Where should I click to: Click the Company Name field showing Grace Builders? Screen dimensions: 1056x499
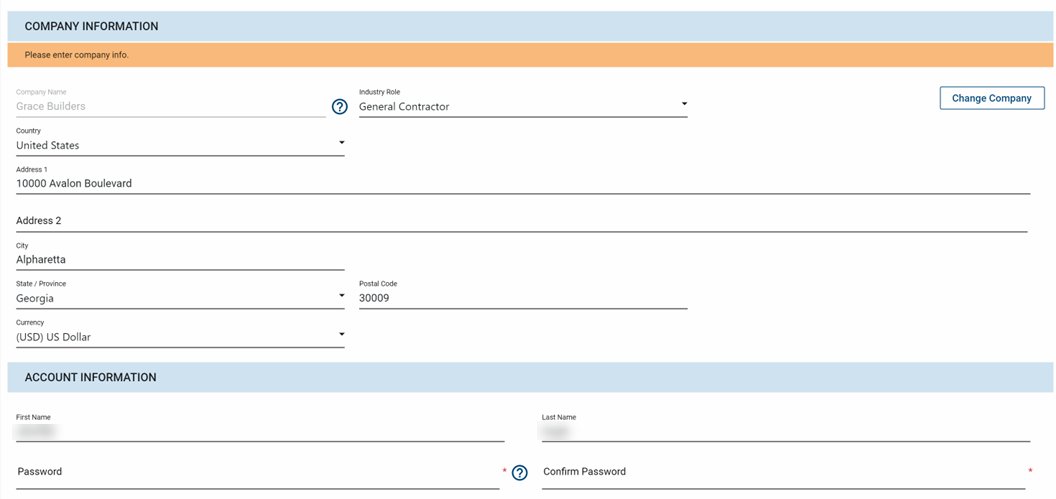(x=170, y=106)
